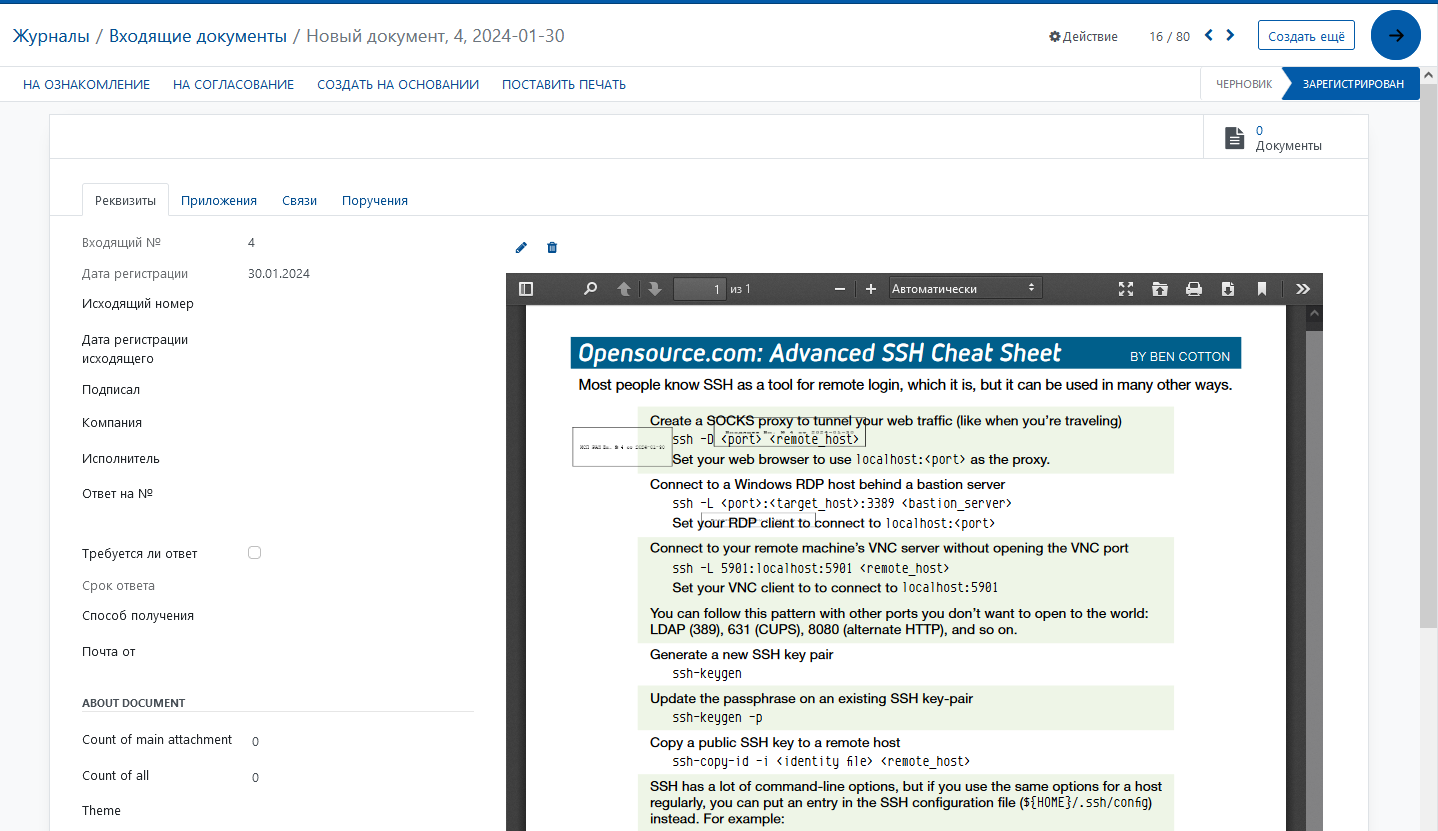1438x831 pixels.
Task: Open PDF viewer tools double-chevron menu
Action: click(1303, 289)
